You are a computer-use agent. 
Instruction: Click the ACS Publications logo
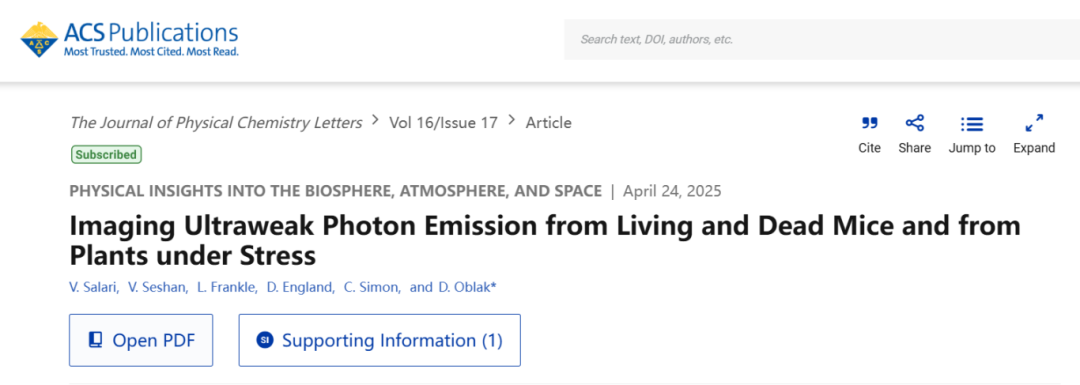point(129,40)
